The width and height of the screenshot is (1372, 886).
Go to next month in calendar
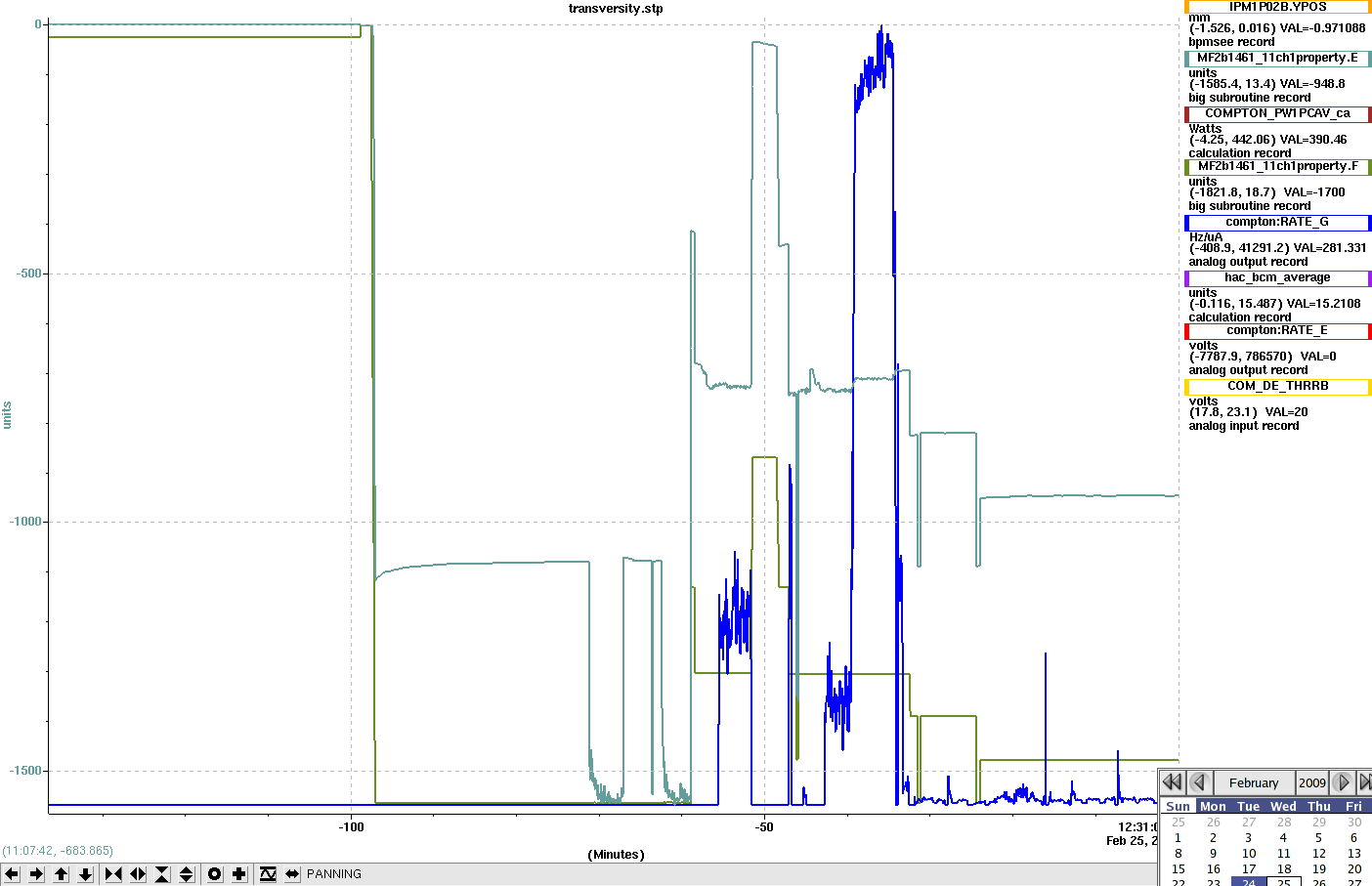(1343, 782)
